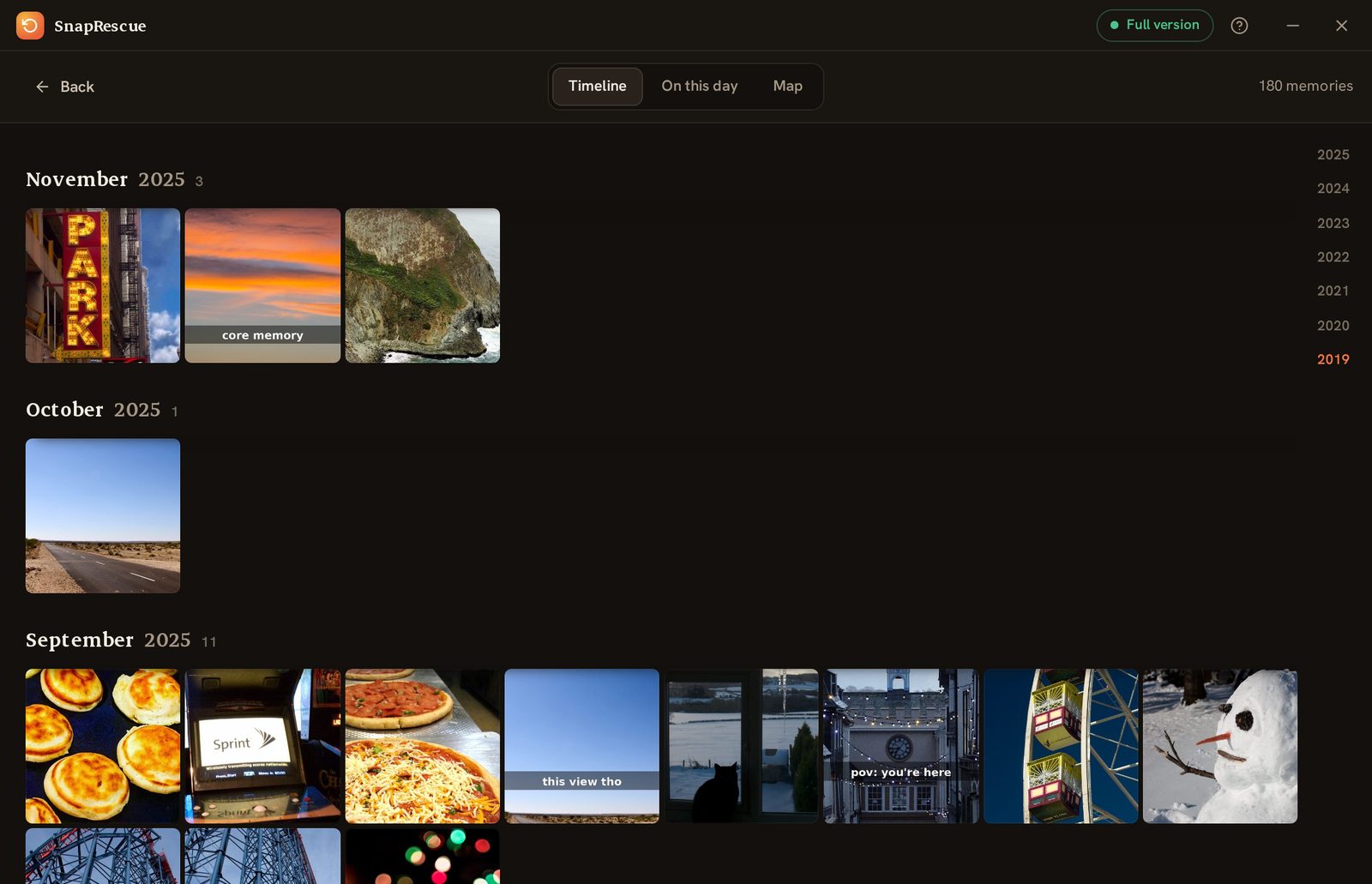Open the cat silhouette window photo
Screen dimensions: 1372x884
point(742,746)
